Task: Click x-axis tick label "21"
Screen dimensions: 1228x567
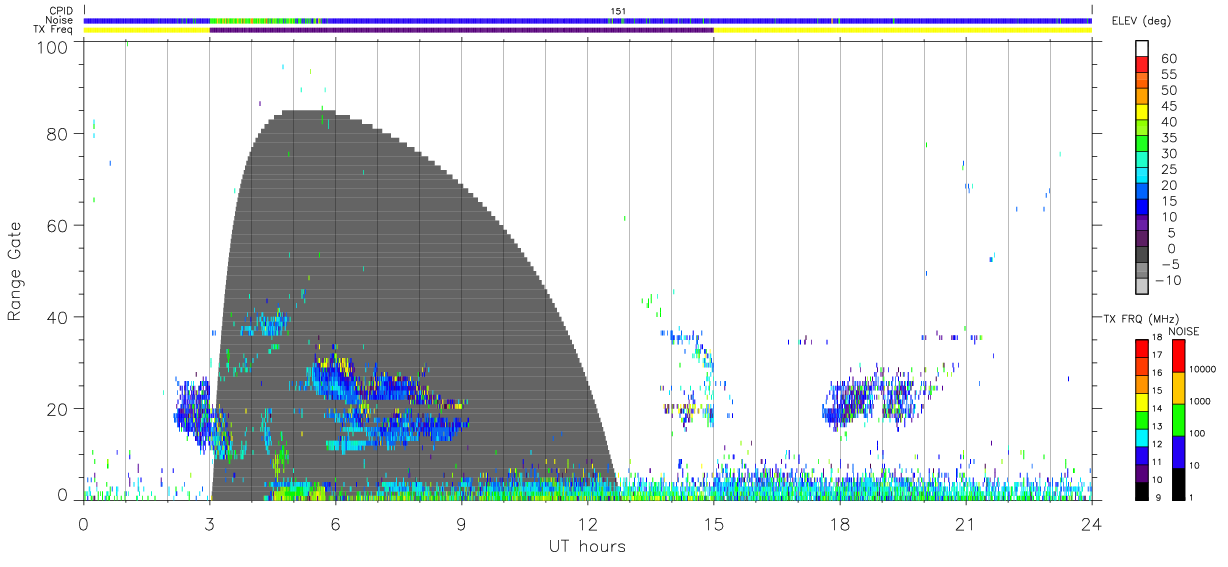Action: 965,523
